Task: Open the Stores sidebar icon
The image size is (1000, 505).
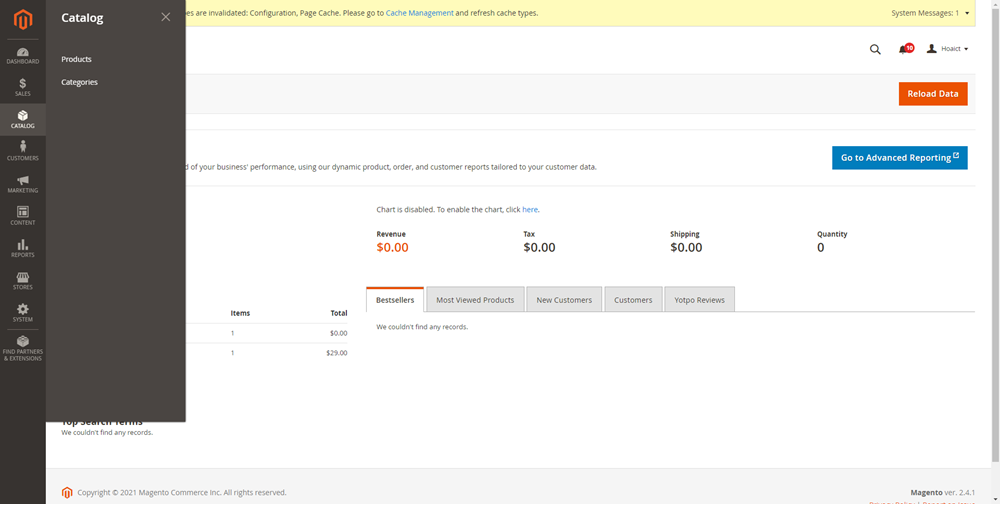Action: click(22, 280)
